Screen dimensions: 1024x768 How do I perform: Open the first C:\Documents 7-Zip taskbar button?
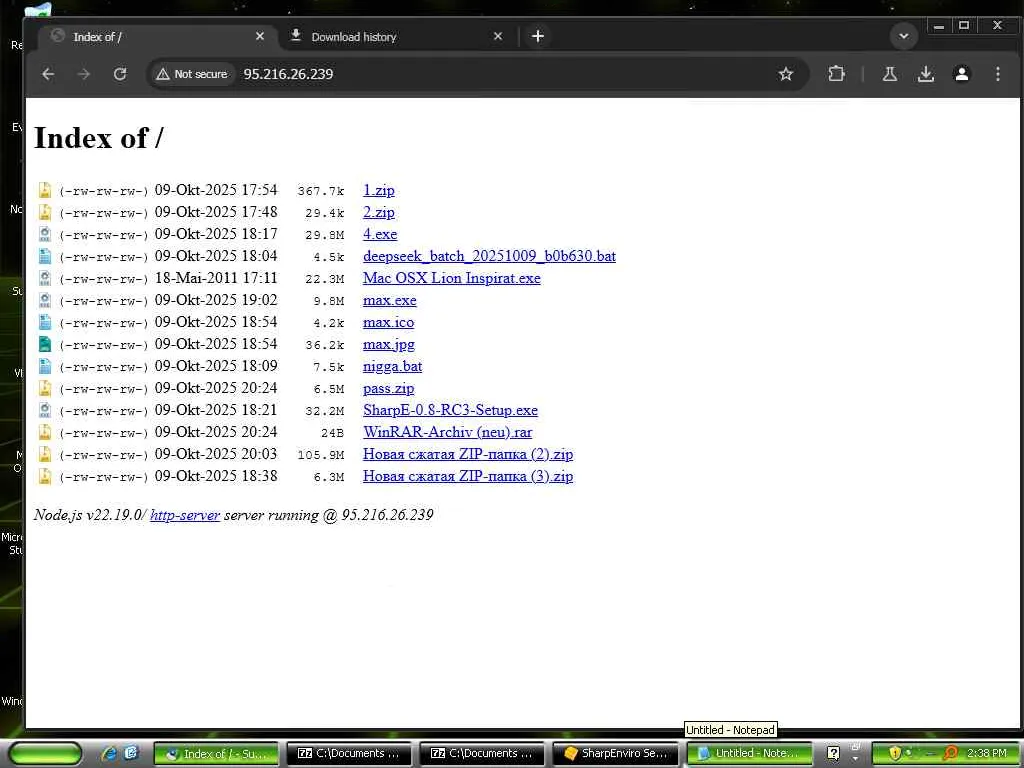(x=349, y=754)
